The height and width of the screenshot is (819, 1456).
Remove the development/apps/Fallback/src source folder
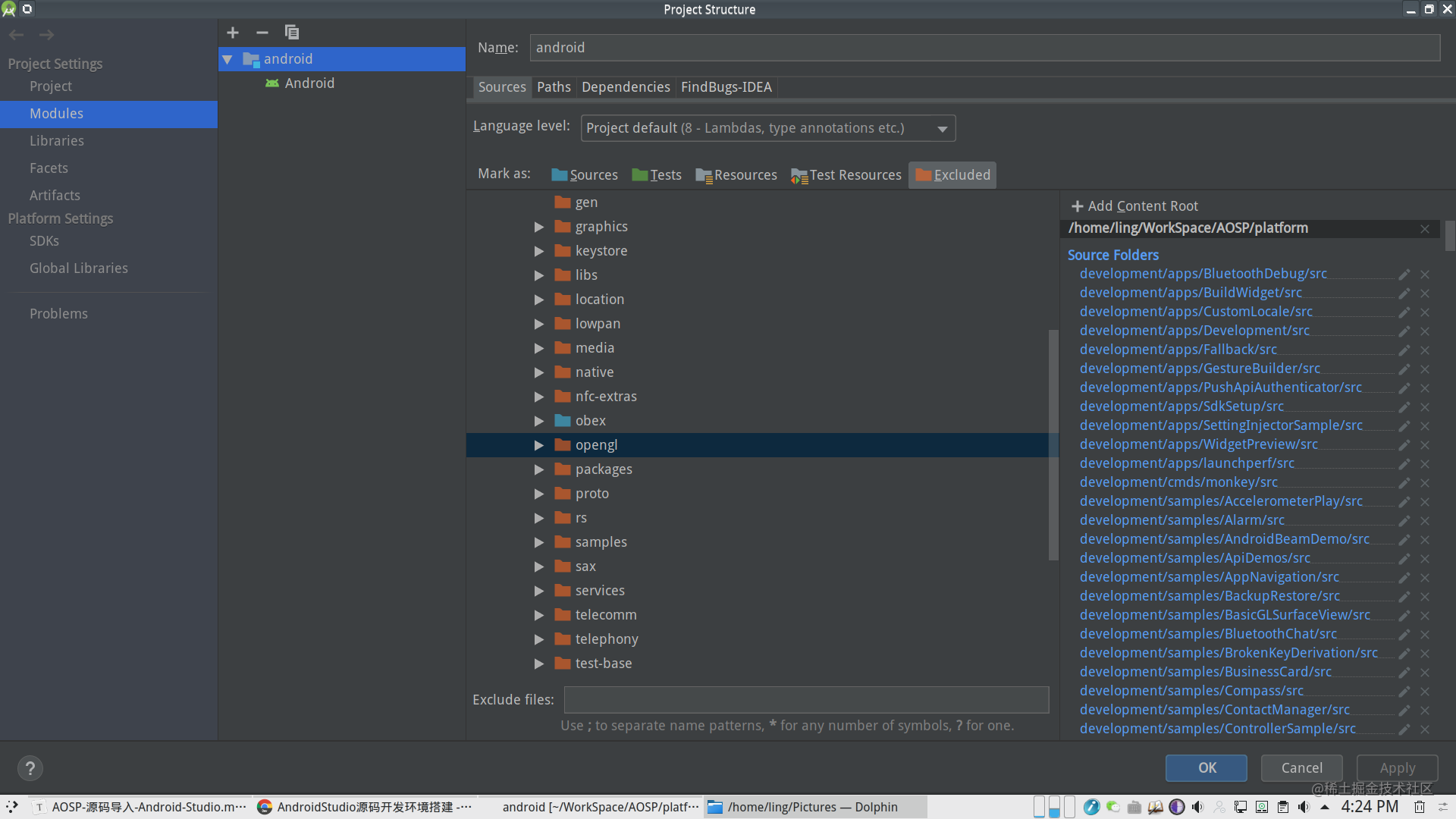tap(1426, 350)
